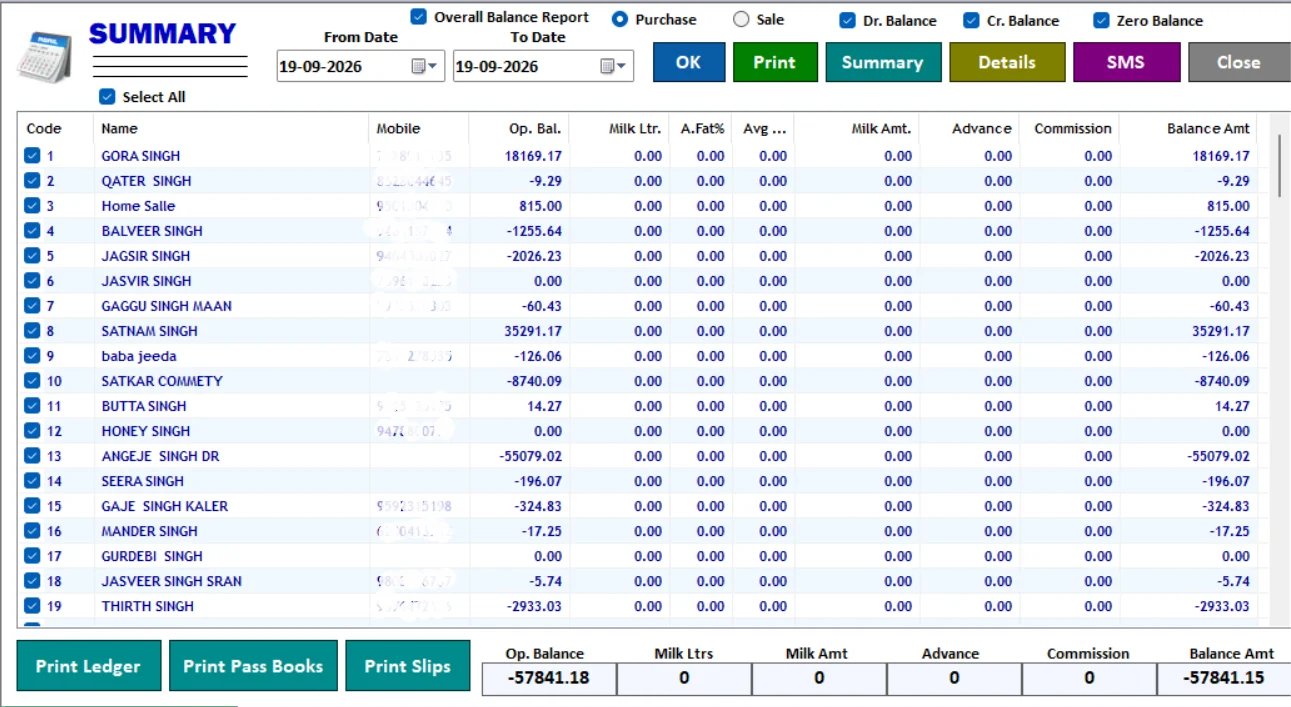Select the name SEERA SINGH

pyautogui.click(x=143, y=481)
